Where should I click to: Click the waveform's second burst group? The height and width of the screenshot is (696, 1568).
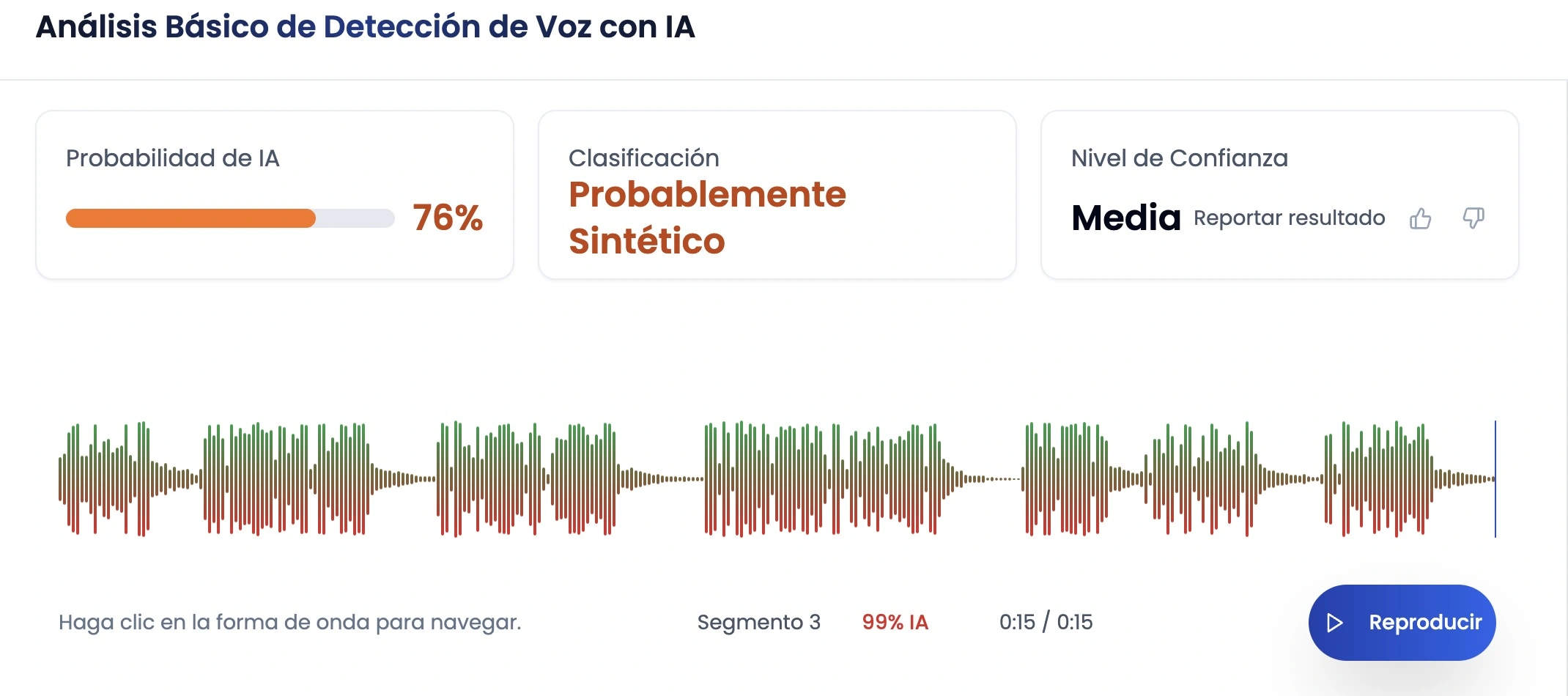pyautogui.click(x=287, y=479)
